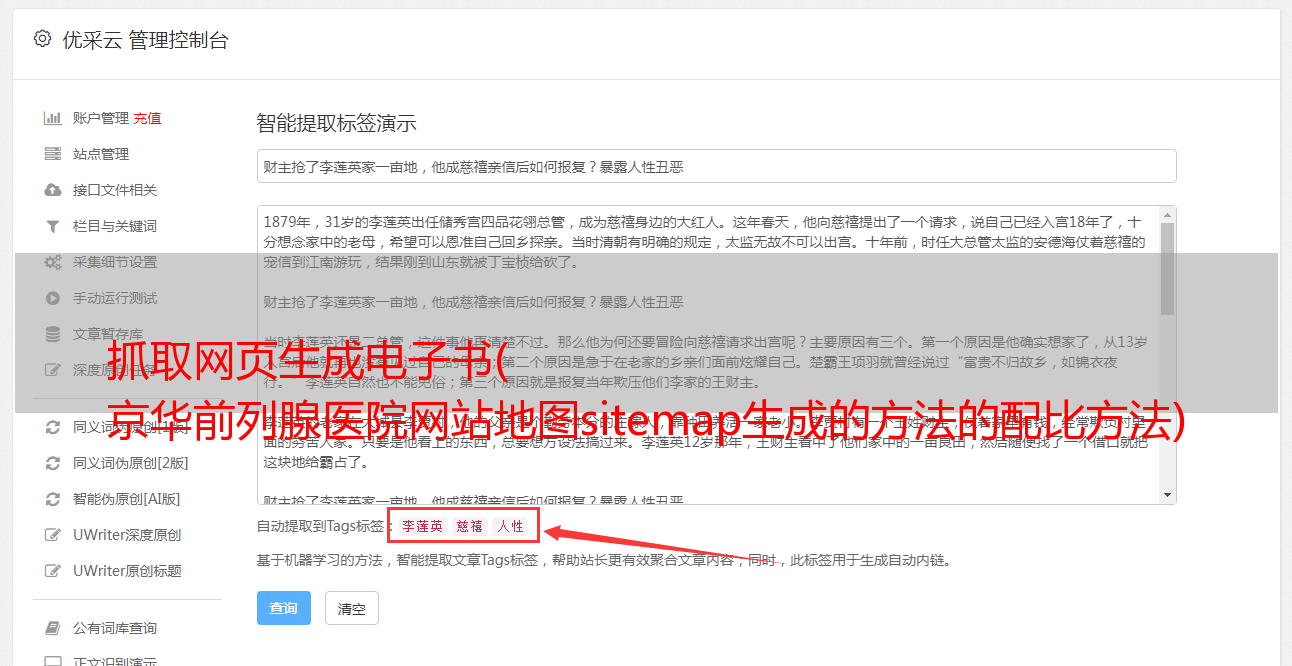Select the 人性 tag
The height and width of the screenshot is (666, 1292).
511,526
